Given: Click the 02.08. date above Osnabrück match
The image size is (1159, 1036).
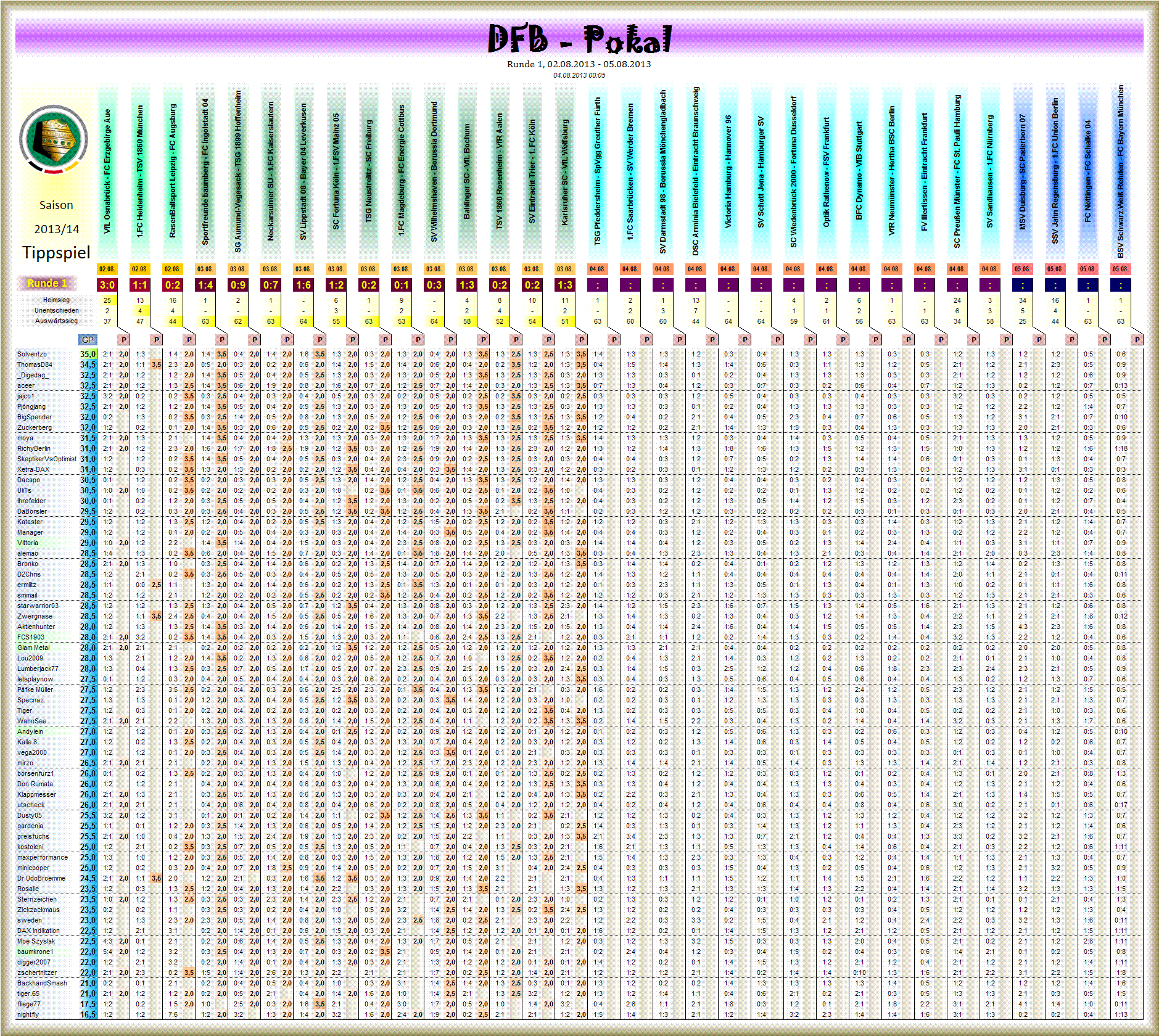Looking at the screenshot, I should 107,269.
